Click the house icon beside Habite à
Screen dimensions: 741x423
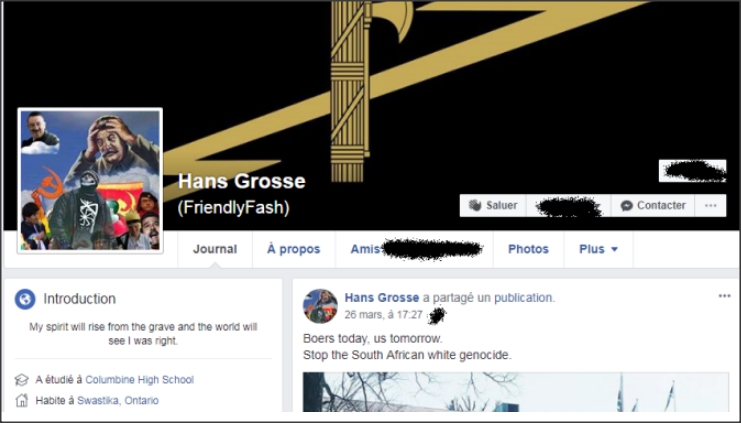pos(22,400)
